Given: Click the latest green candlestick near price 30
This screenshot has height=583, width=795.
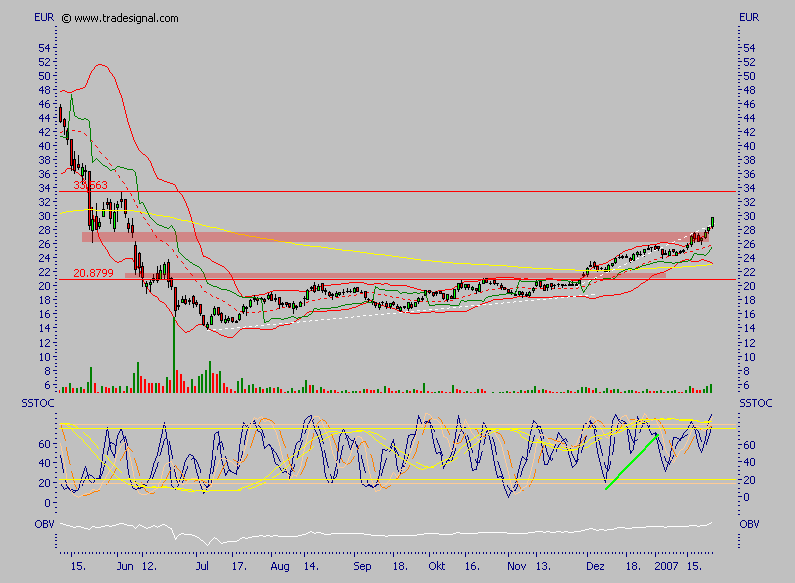Looking at the screenshot, I should (x=712, y=221).
